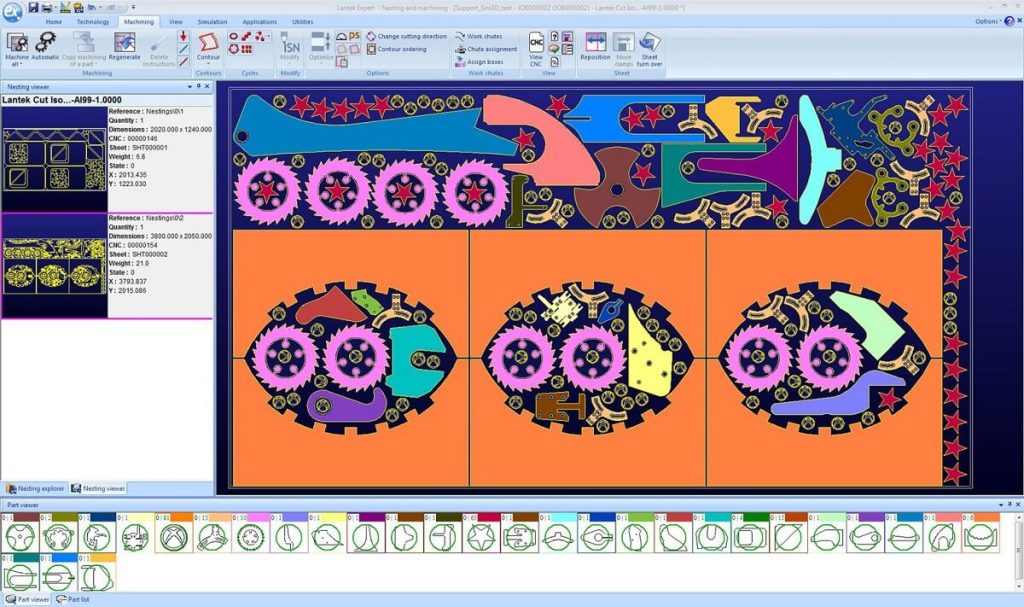The width and height of the screenshot is (1024, 607).
Task: Select the View CNC icon
Action: tap(534, 41)
